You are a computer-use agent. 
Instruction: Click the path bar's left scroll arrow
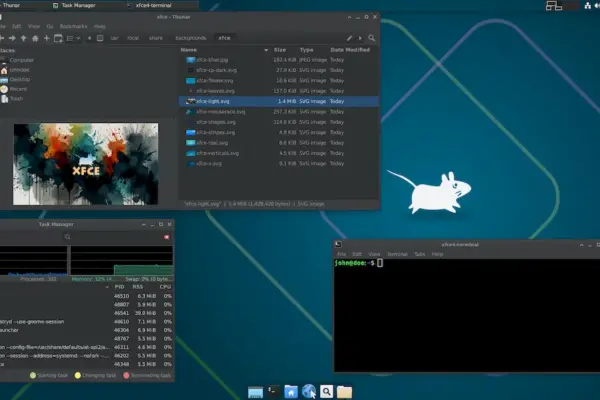click(90, 38)
